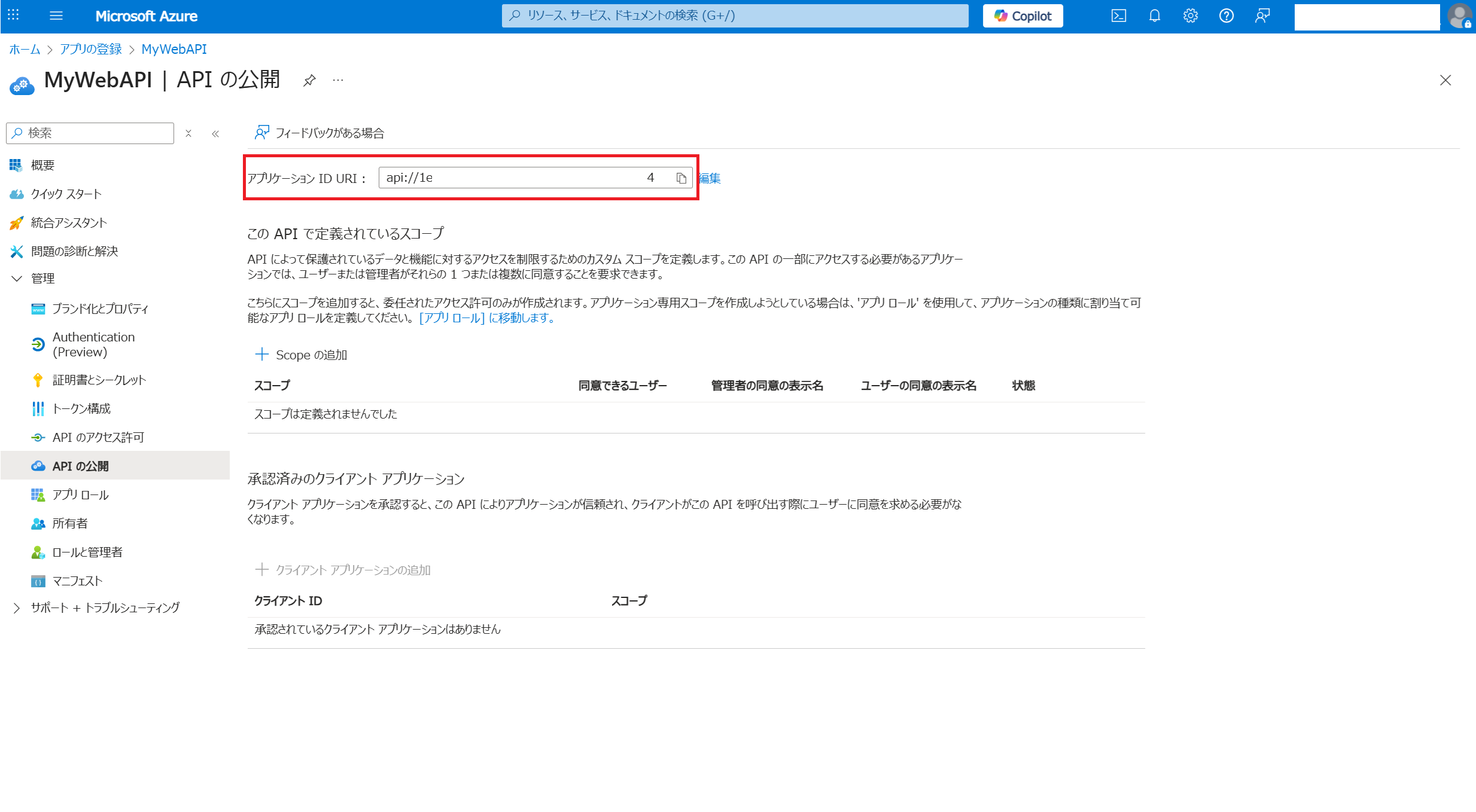Collapse the sidebar with double chevron

(x=215, y=134)
